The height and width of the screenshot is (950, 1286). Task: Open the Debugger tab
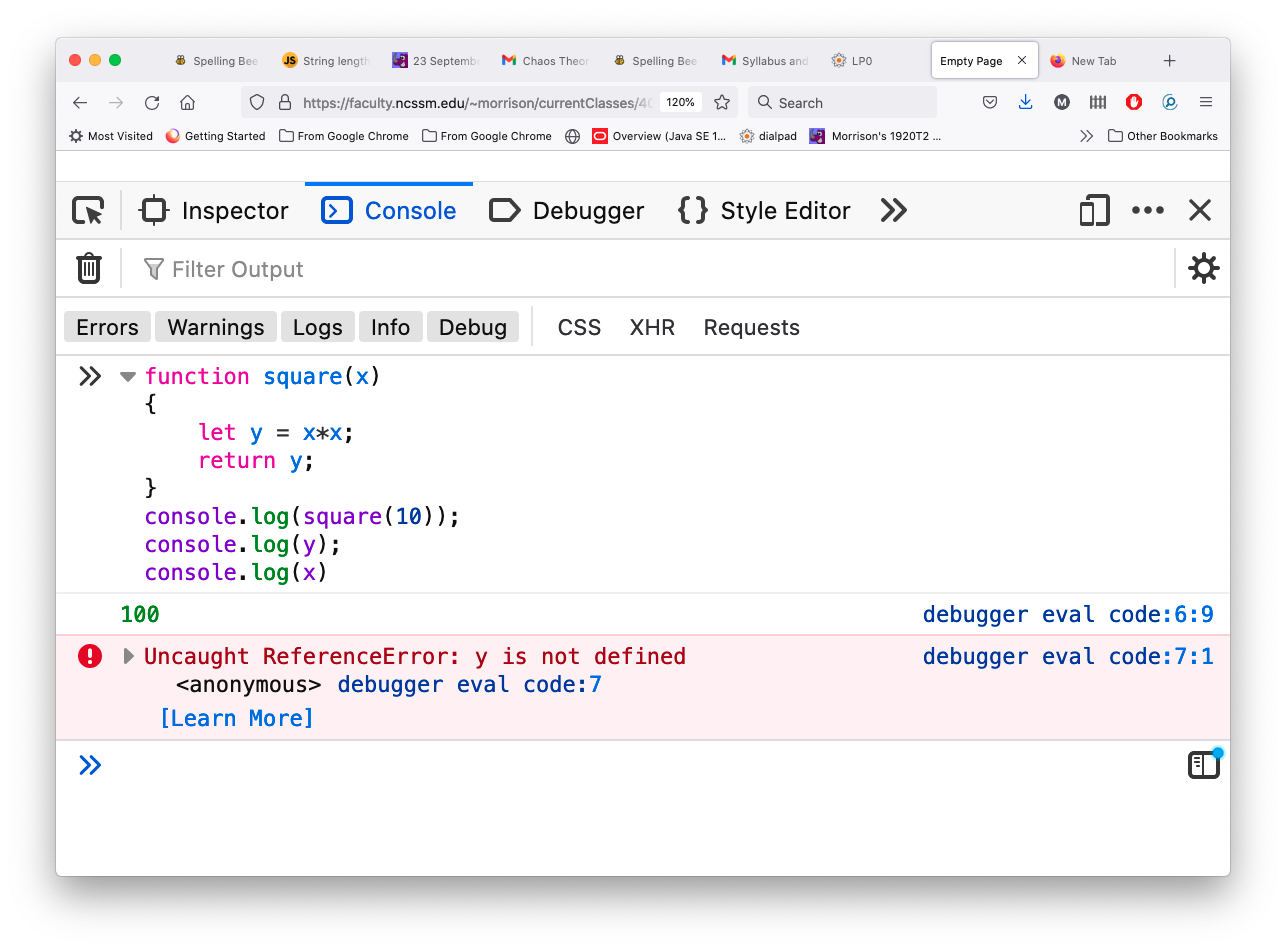(567, 211)
